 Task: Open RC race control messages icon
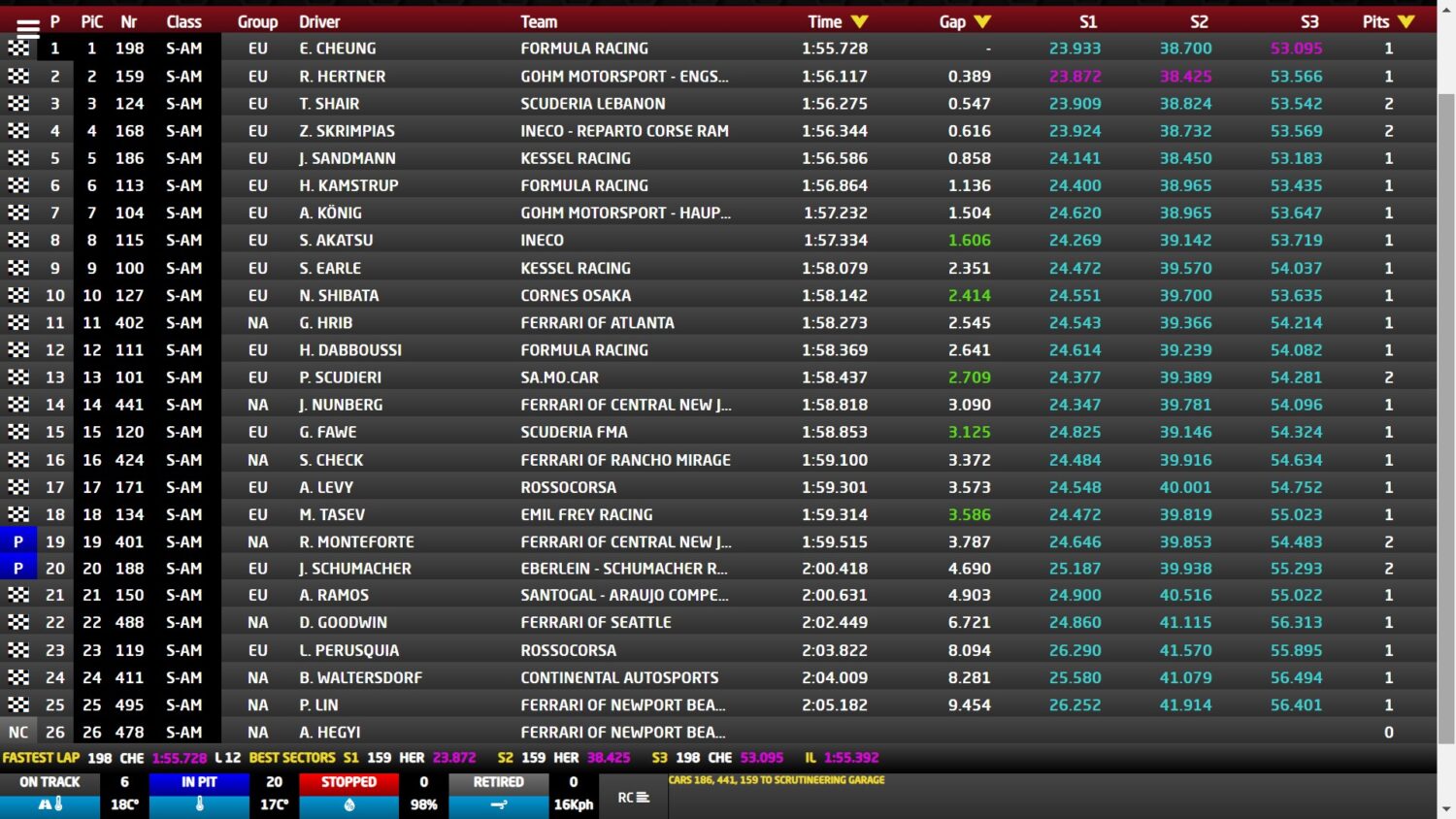click(634, 798)
